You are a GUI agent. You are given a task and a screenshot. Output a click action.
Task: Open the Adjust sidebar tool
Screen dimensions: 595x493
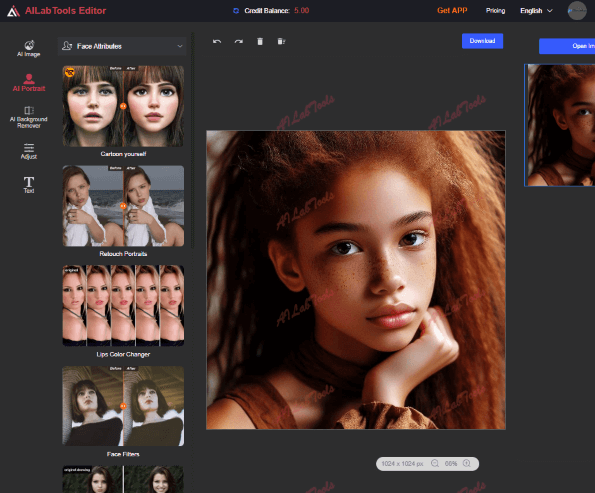pos(29,151)
